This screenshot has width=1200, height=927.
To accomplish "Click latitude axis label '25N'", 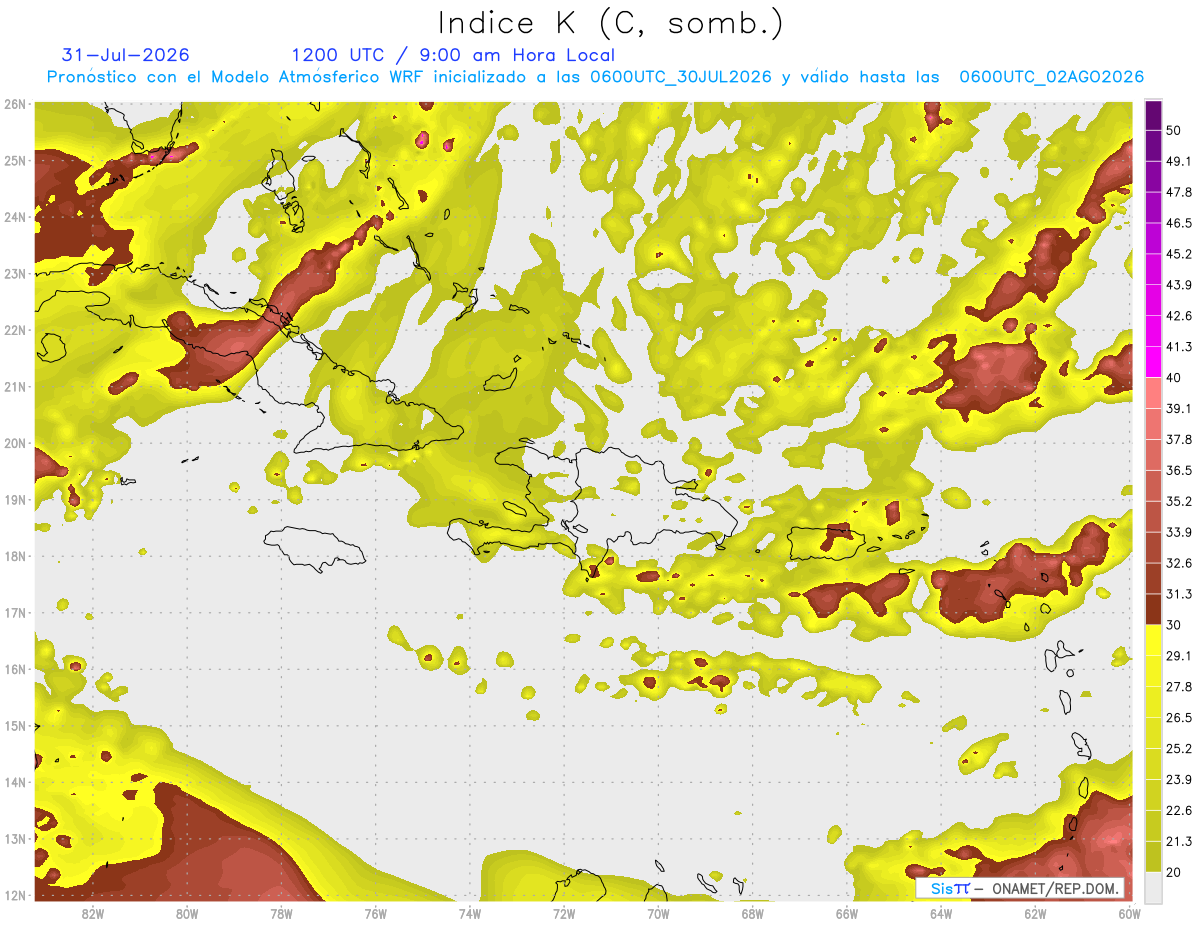I will pyautogui.click(x=14, y=161).
